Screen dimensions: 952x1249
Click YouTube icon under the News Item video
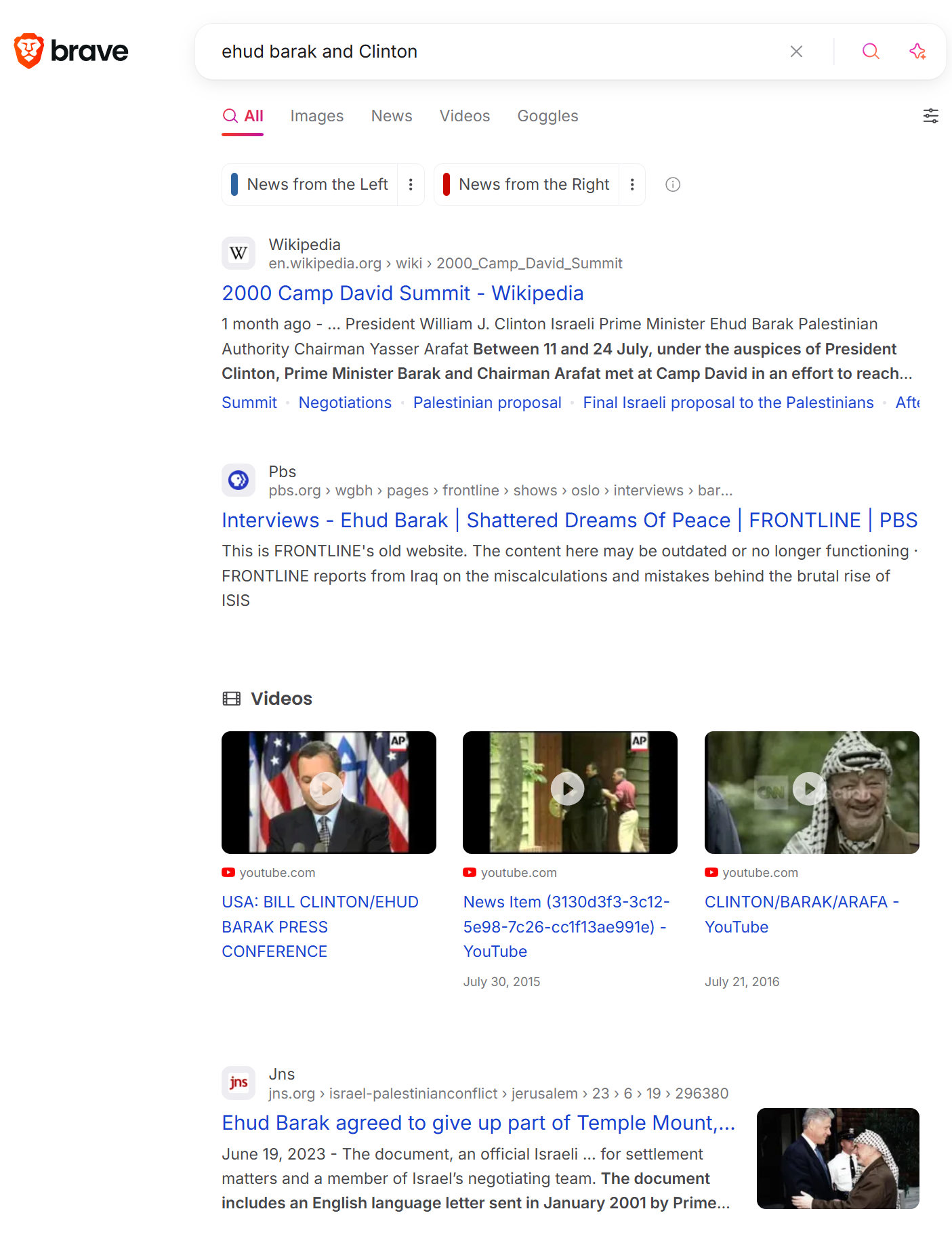(x=470, y=873)
